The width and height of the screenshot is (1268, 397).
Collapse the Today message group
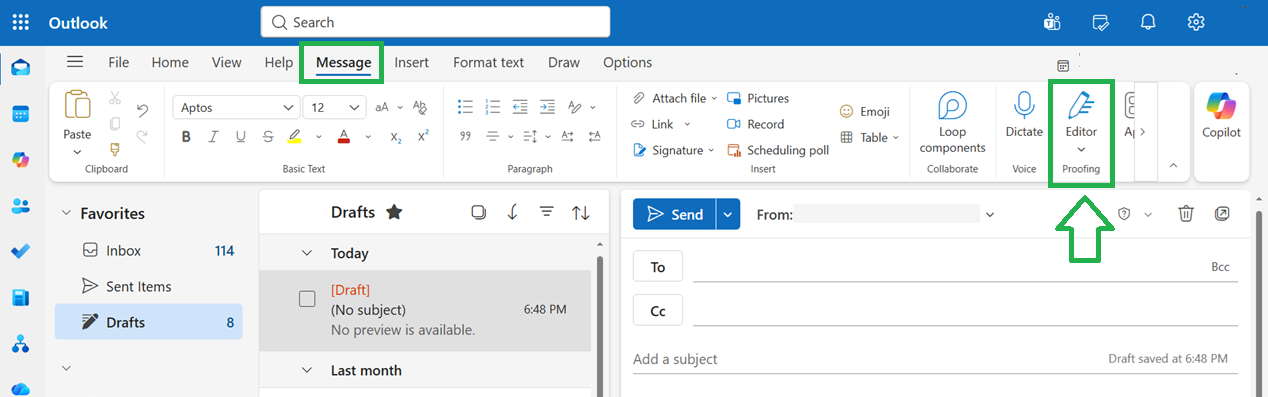[x=307, y=253]
